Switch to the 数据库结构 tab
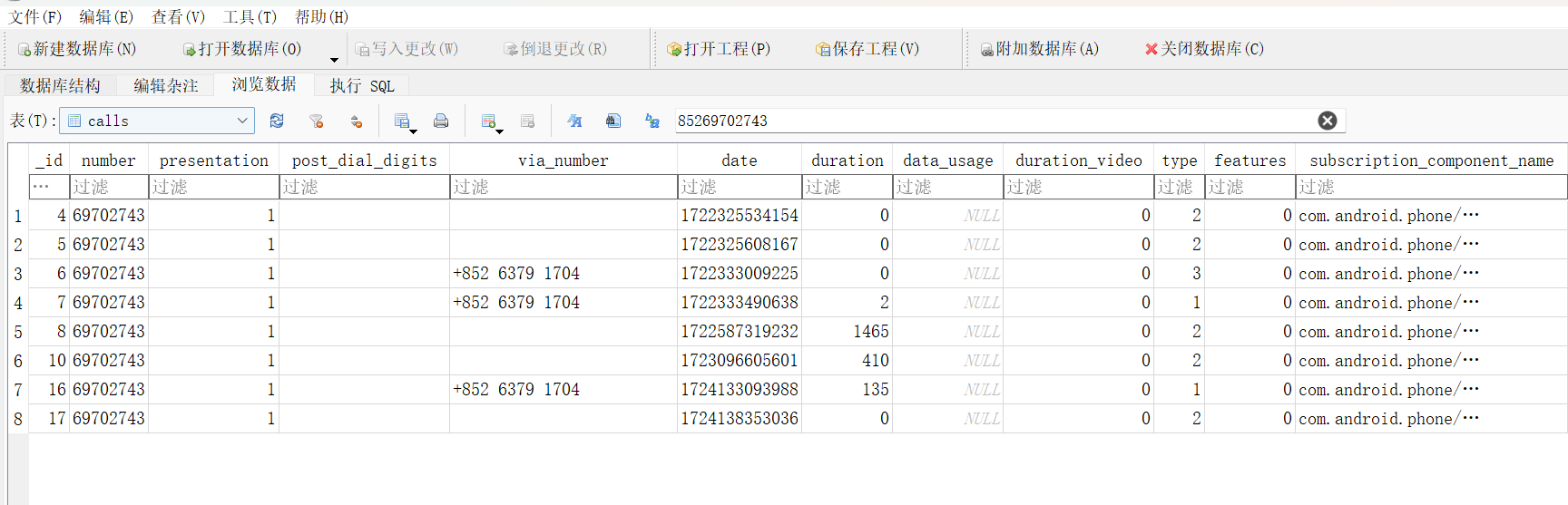This screenshot has width=1568, height=505. (x=60, y=85)
